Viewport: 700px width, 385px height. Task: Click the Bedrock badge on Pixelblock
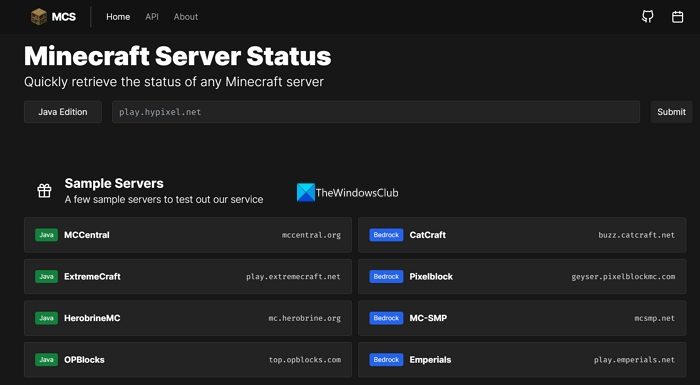pyautogui.click(x=386, y=276)
